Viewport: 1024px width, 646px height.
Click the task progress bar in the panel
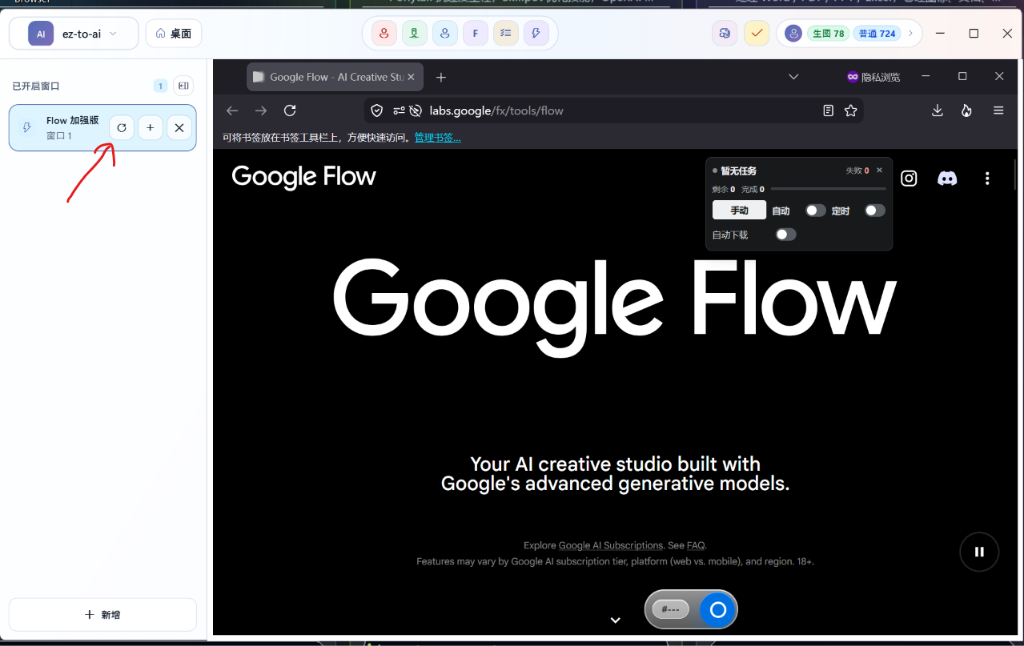coord(828,189)
